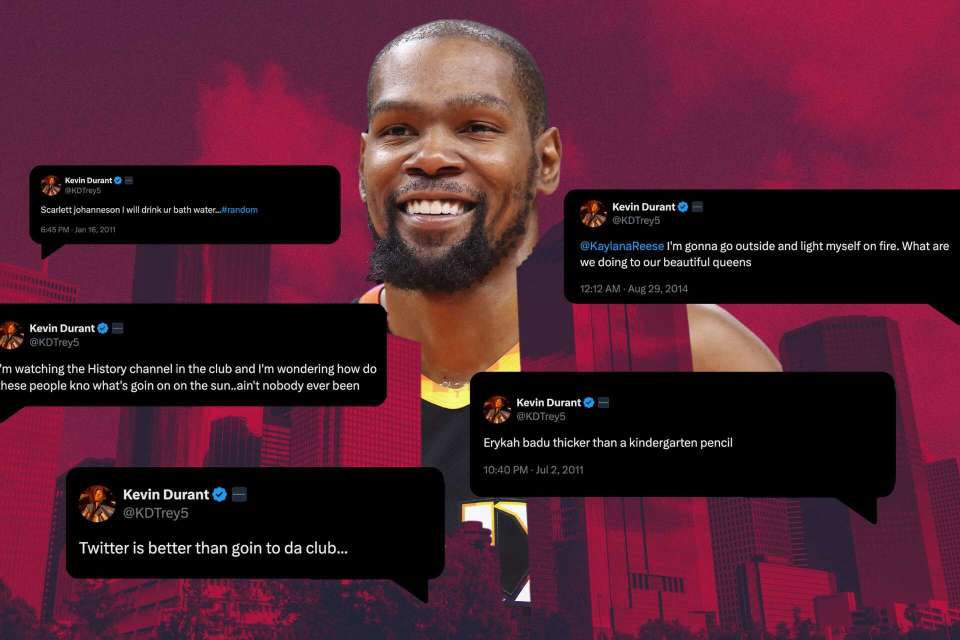Viewport: 960px width, 640px height.
Task: Open the @KDTrey5 handle on the da club tweet
Action: [156, 513]
